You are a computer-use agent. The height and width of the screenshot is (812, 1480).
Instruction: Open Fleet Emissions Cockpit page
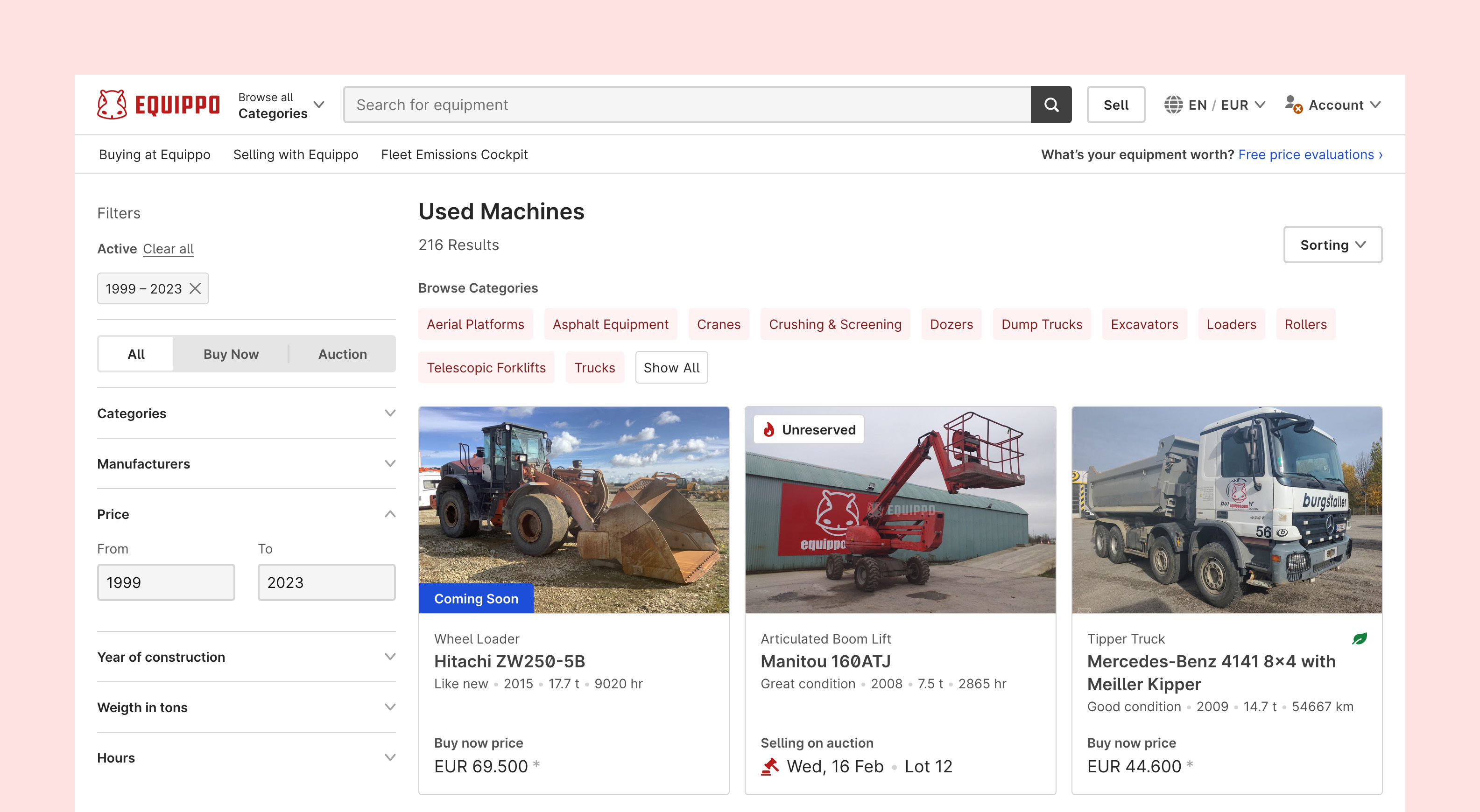[x=454, y=154]
